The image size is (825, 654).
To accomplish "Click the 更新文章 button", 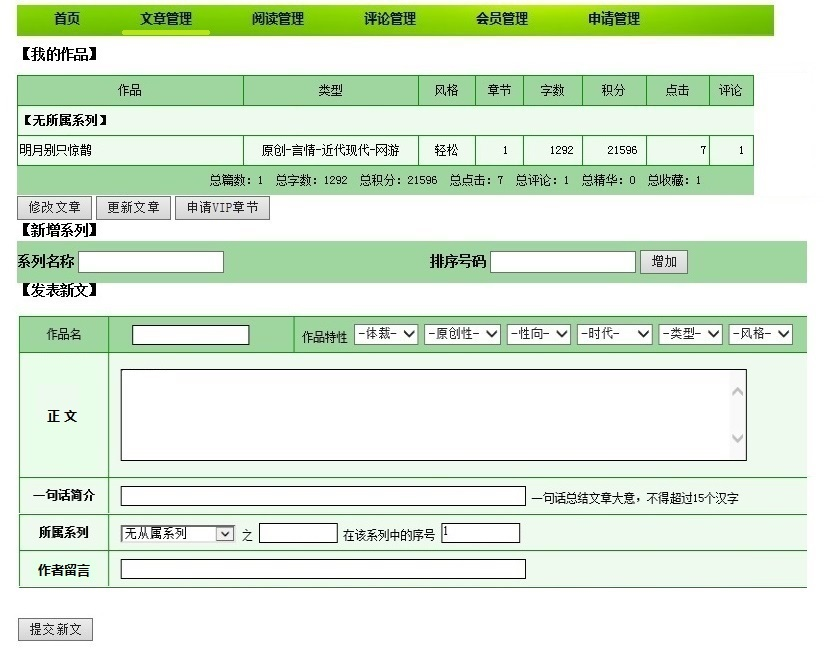I will (134, 208).
